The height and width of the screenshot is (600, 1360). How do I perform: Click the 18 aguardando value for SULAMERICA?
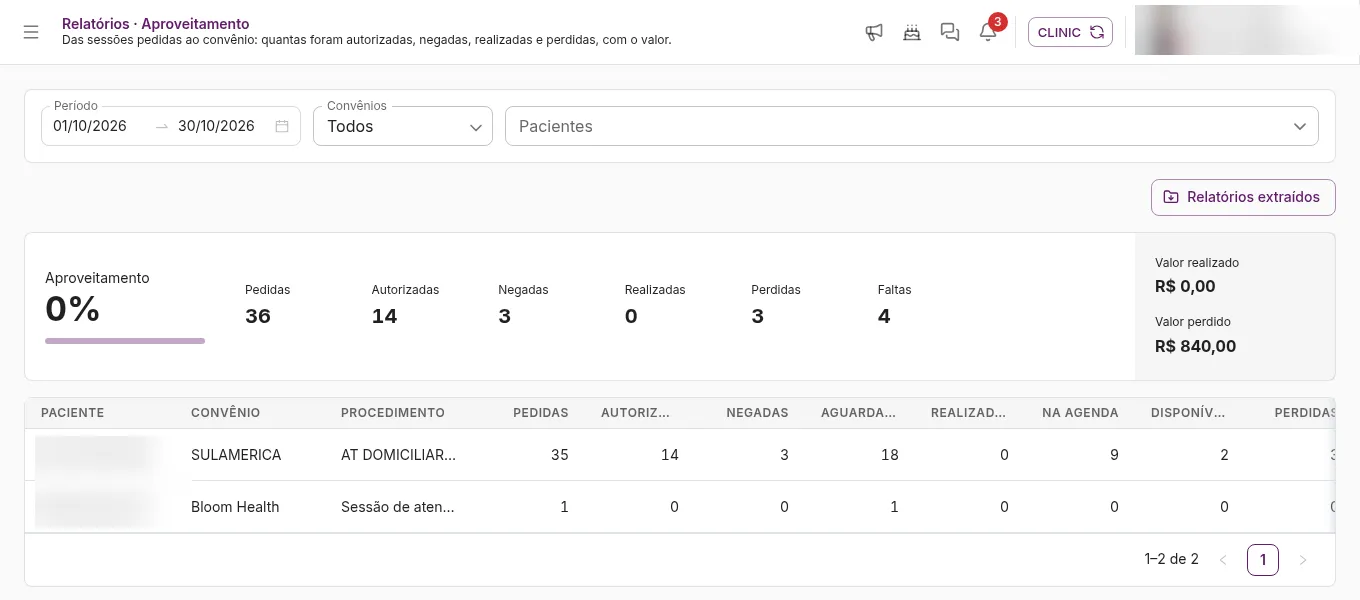coord(889,455)
